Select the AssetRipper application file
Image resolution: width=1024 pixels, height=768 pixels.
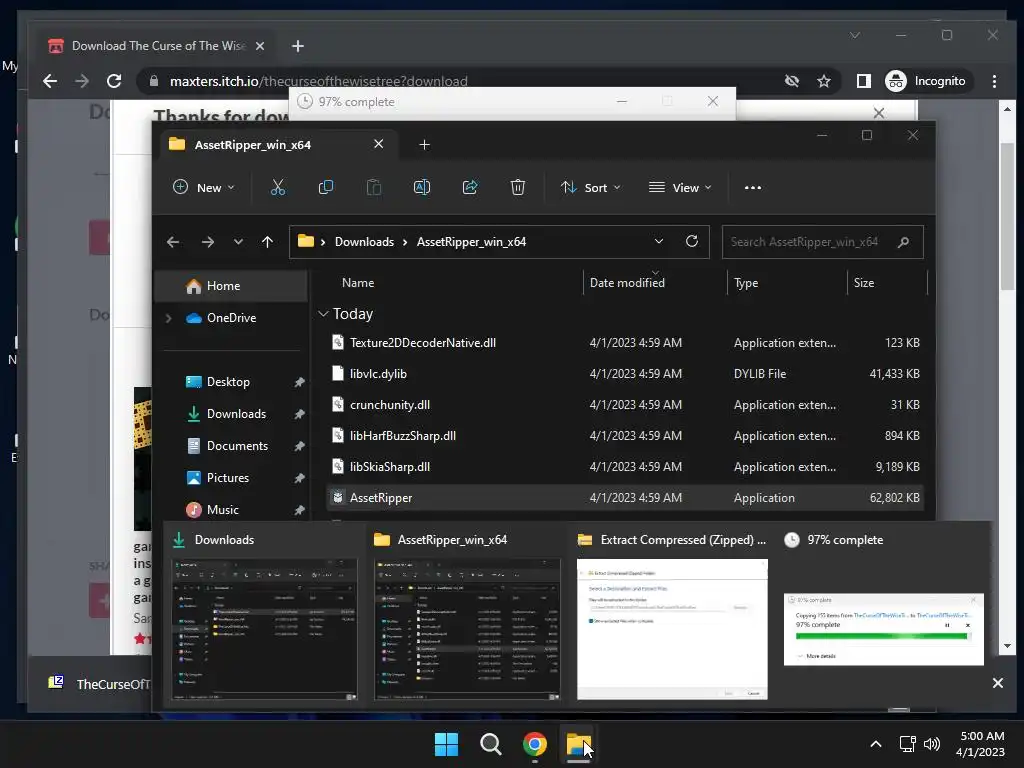tap(624, 498)
